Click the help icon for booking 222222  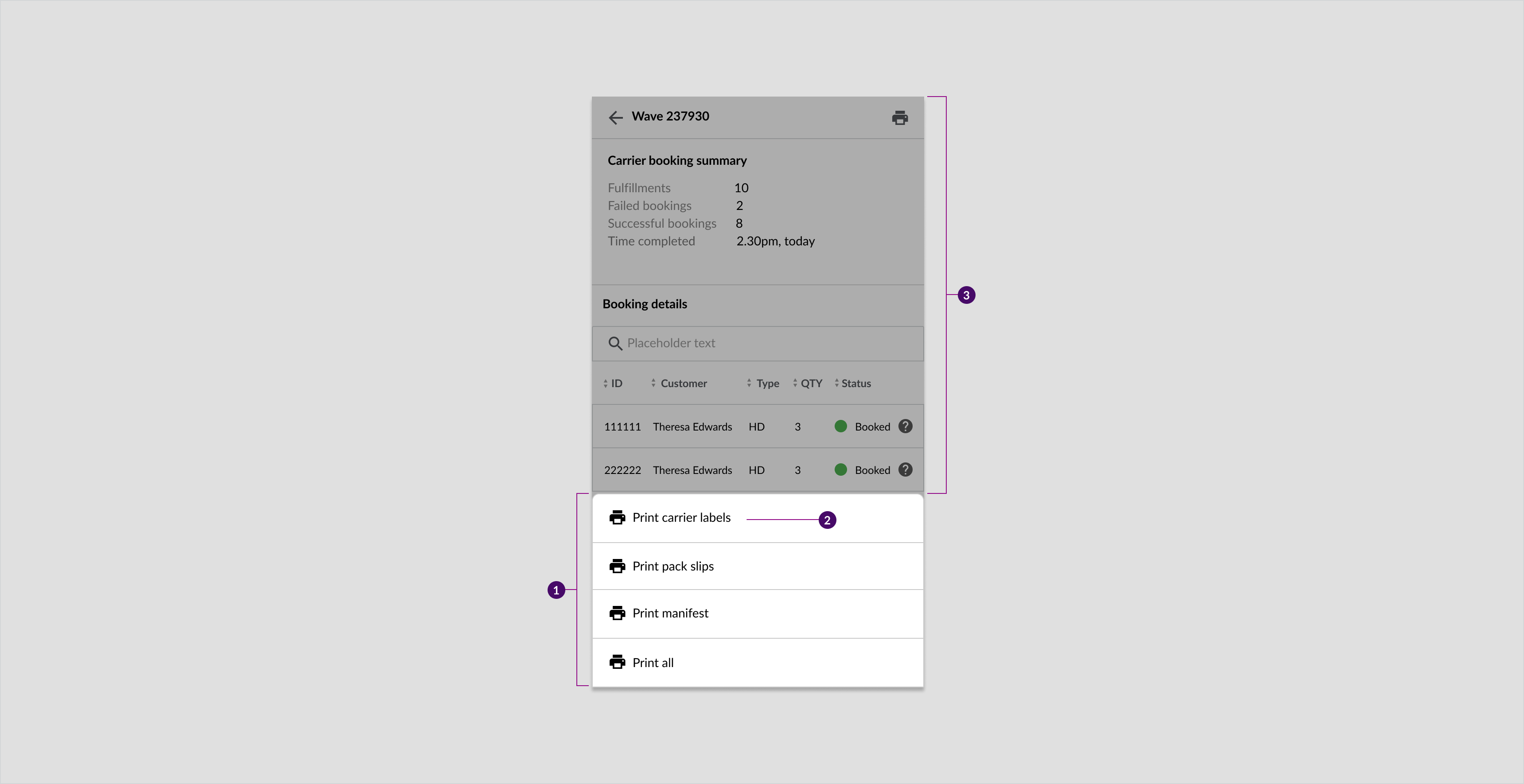pos(905,469)
